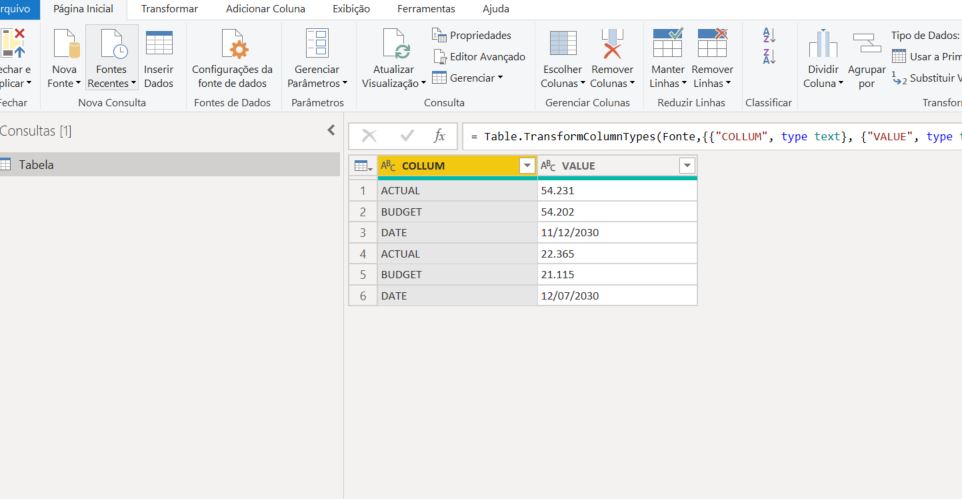Click the cell with value 54.231
962x499 pixels.
[x=617, y=191]
